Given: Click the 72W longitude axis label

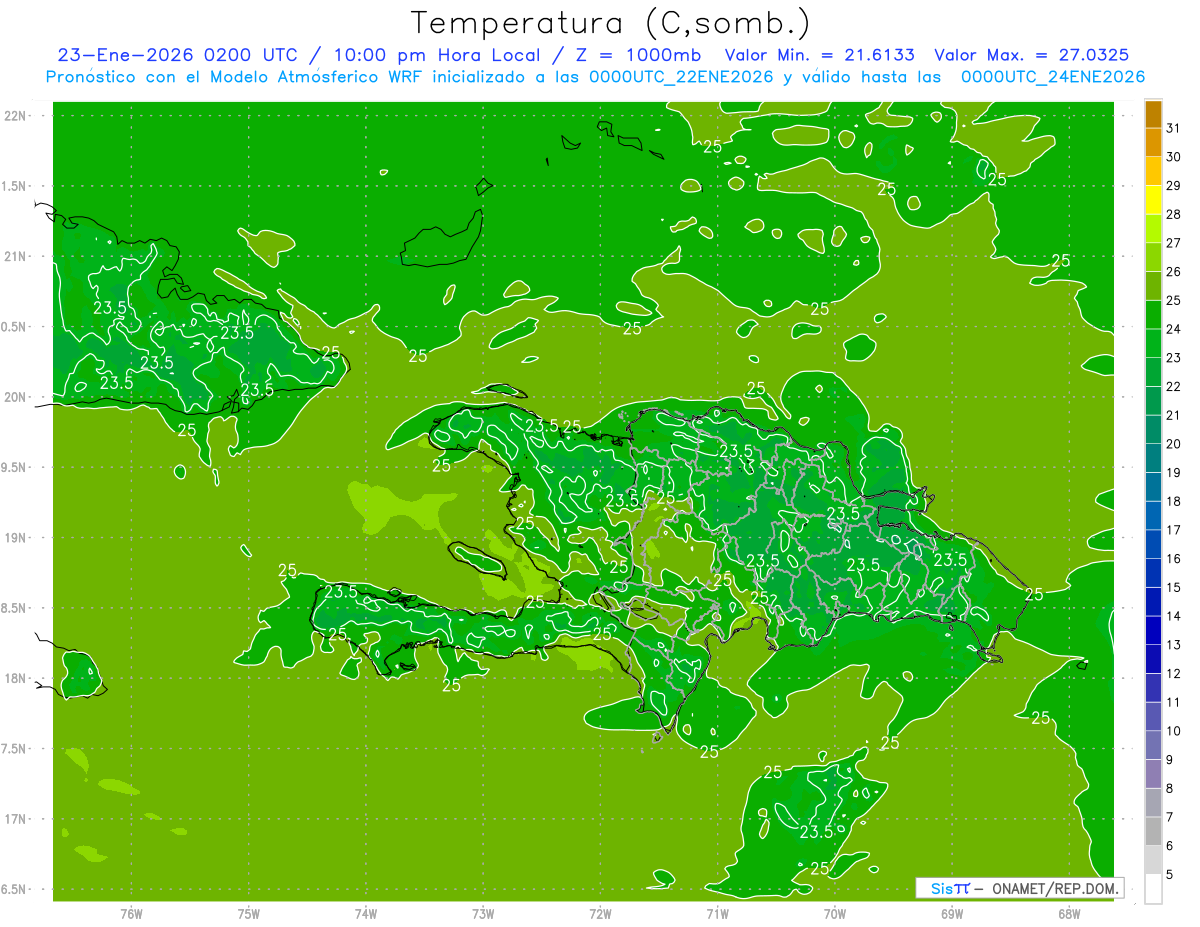Looking at the screenshot, I should click(601, 913).
